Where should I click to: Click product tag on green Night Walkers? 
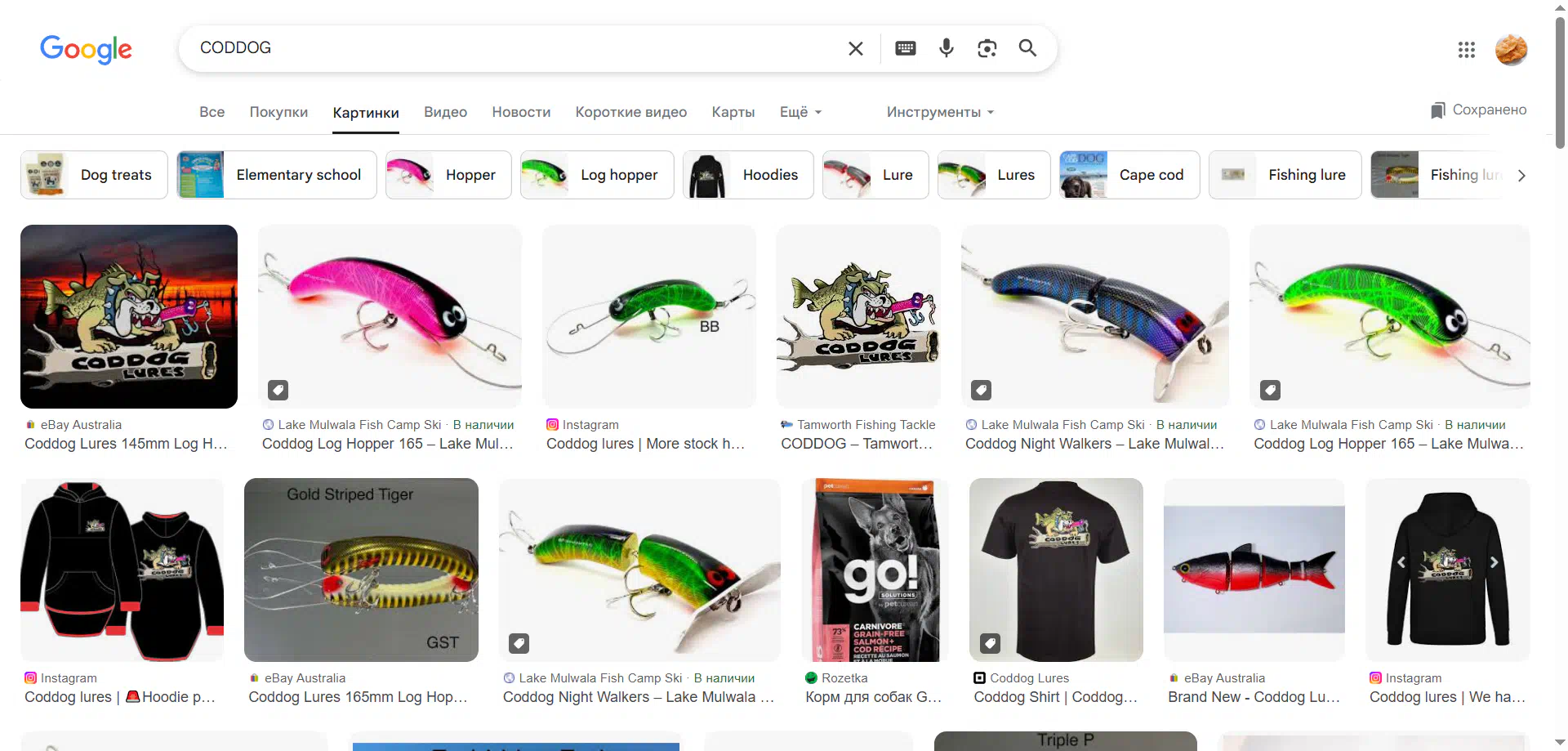point(519,643)
